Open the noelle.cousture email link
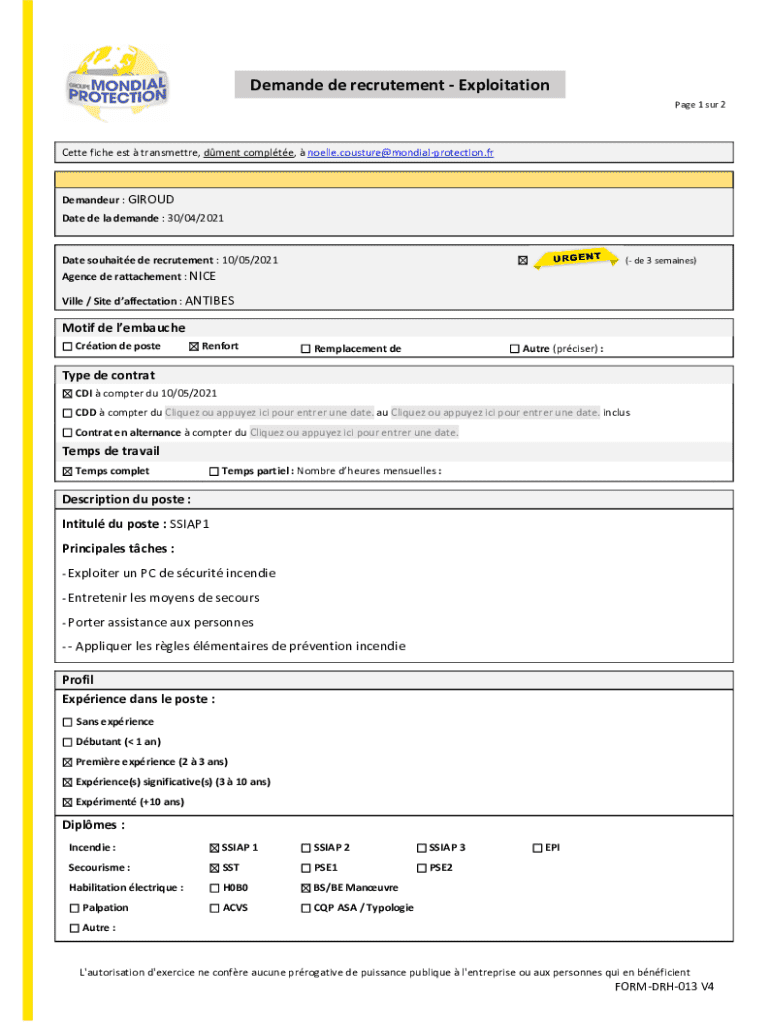The width and height of the screenshot is (770, 1024). (400, 153)
